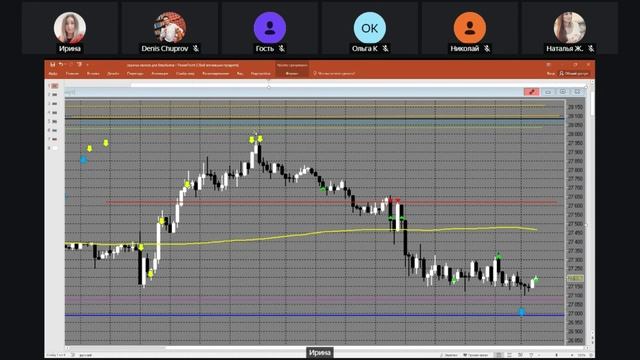This screenshot has height=360, width=640.
Task: Click the chart toolbar magnifier plus icon
Action: tap(563, 92)
